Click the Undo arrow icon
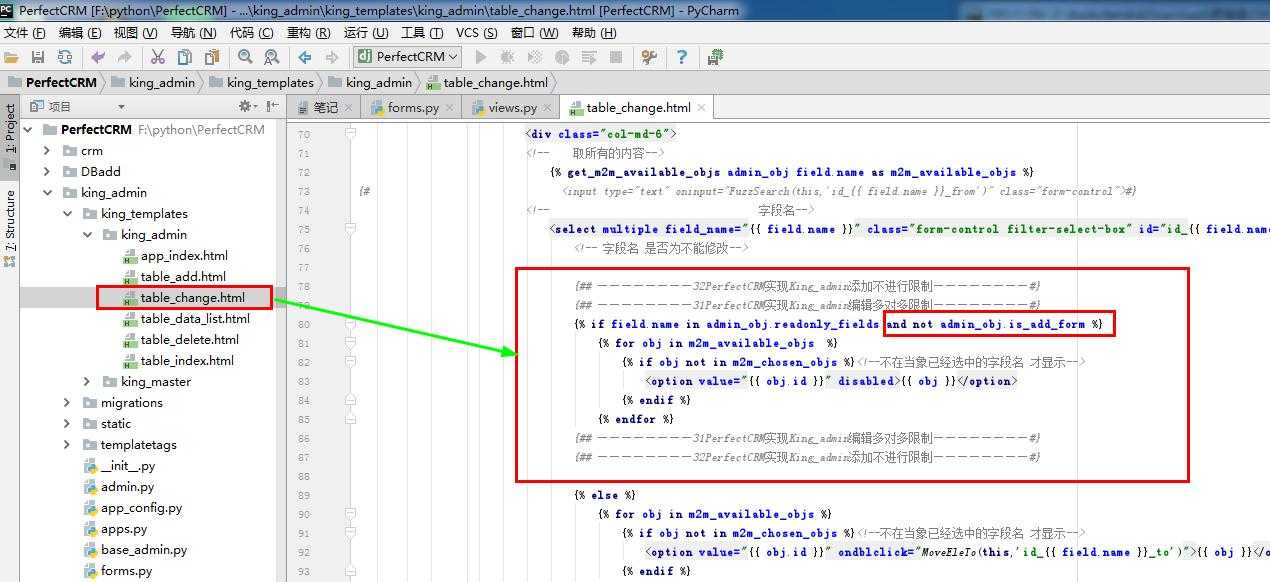Screen dimensions: 1270x582 pos(98,57)
